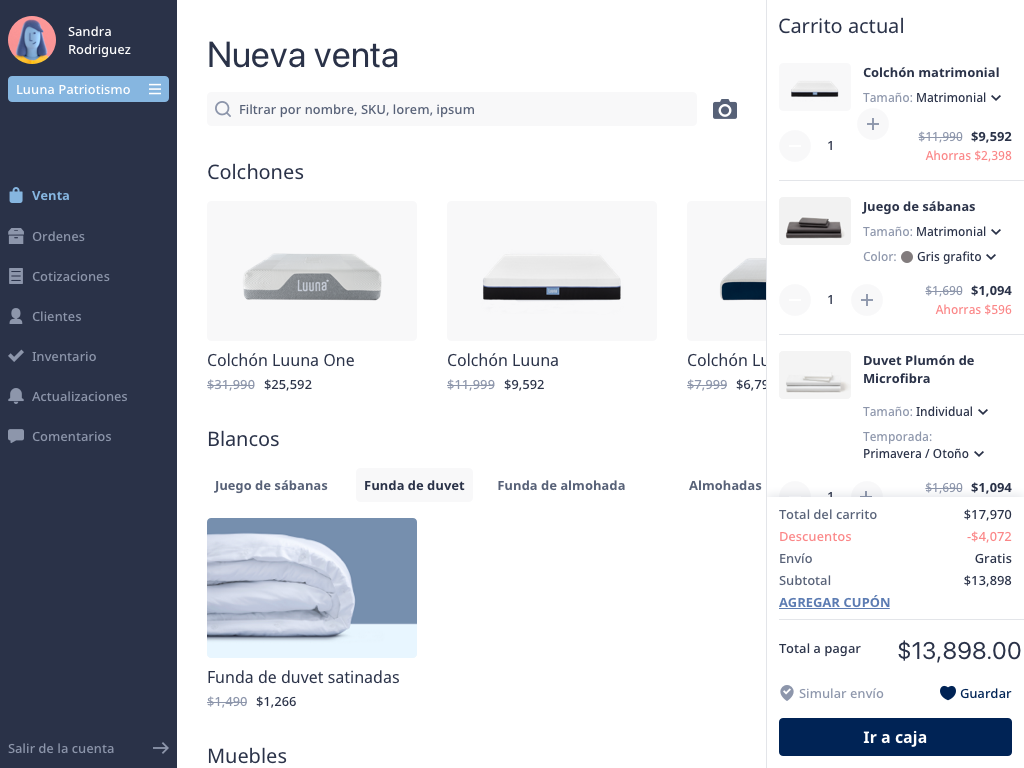The width and height of the screenshot is (1024, 768).
Task: Select the Colchón Luuna One product image
Action: pyautogui.click(x=312, y=271)
